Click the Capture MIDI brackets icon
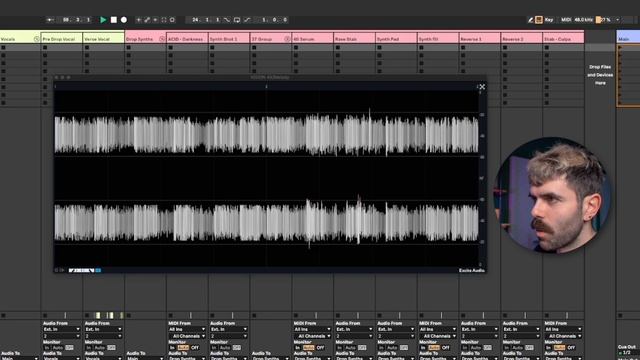Viewport: 640px width, 360px height. 164,20
